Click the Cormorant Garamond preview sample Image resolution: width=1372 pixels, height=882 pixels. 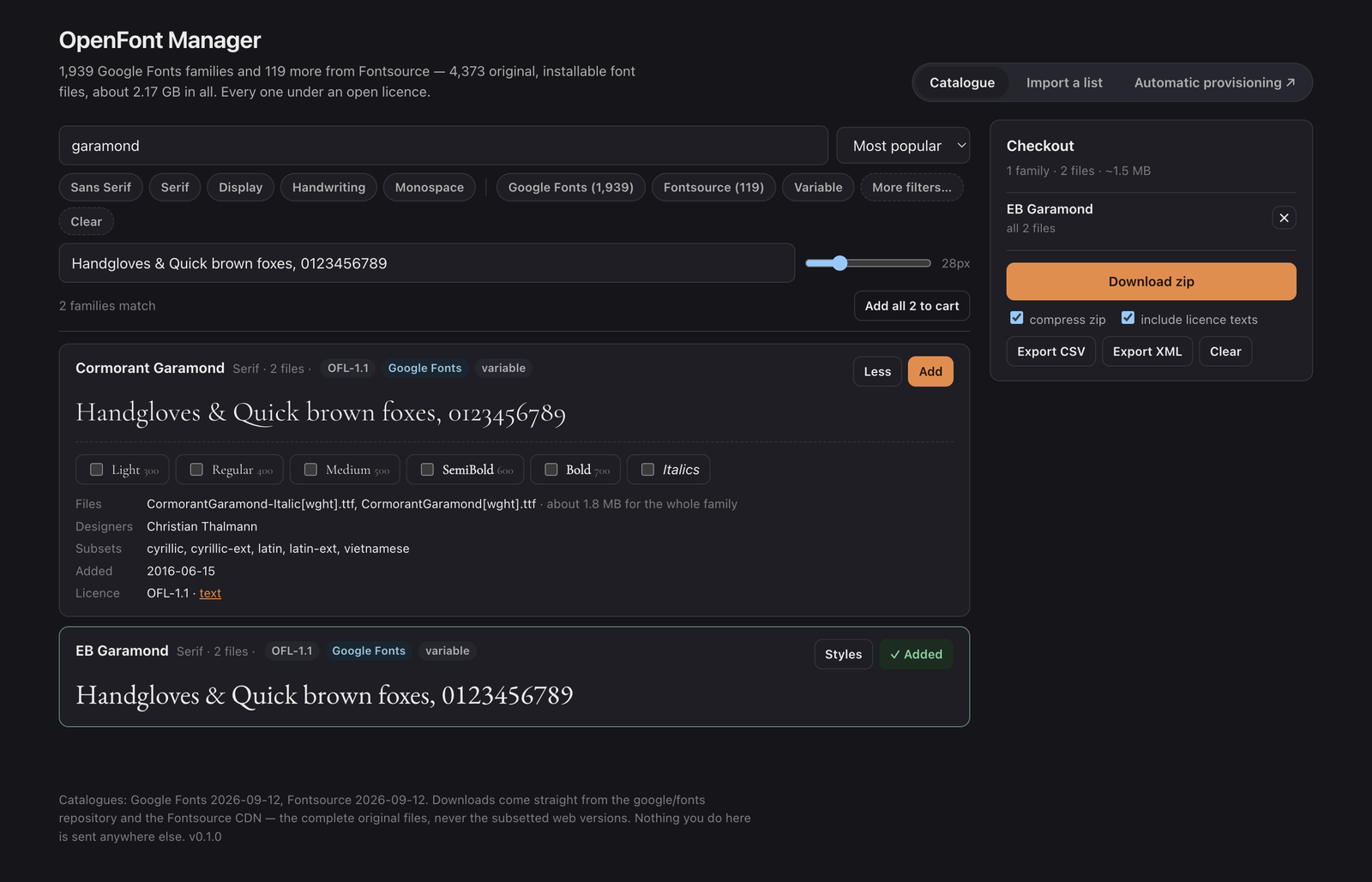coord(321,413)
